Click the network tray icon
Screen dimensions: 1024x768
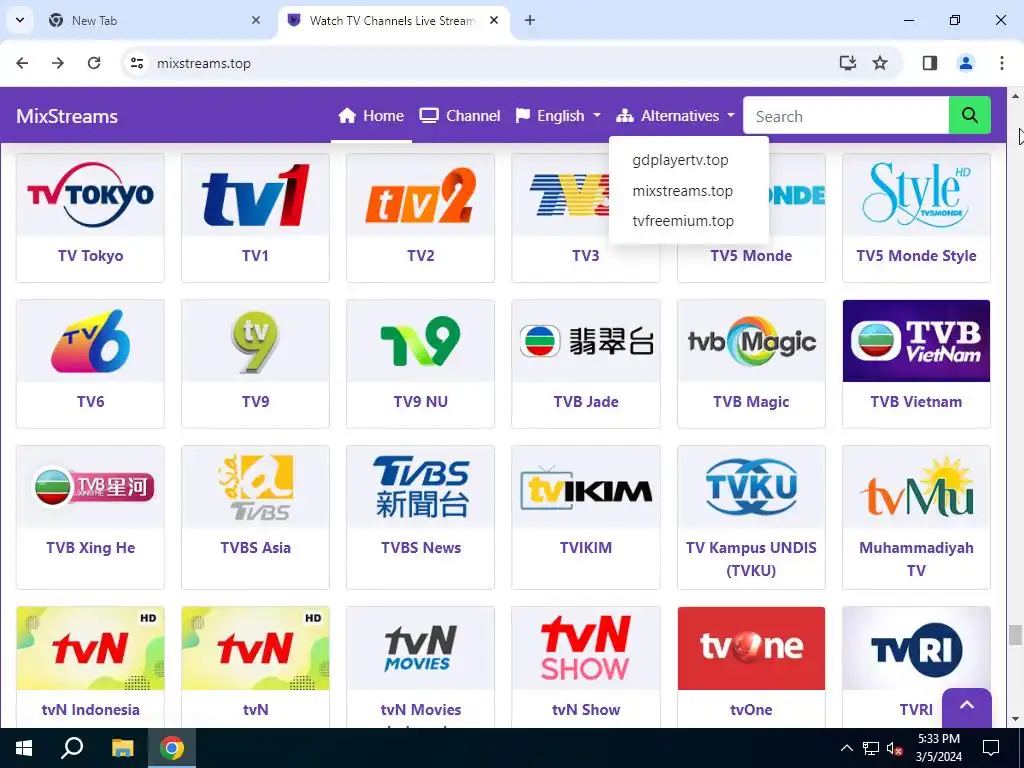point(871,748)
